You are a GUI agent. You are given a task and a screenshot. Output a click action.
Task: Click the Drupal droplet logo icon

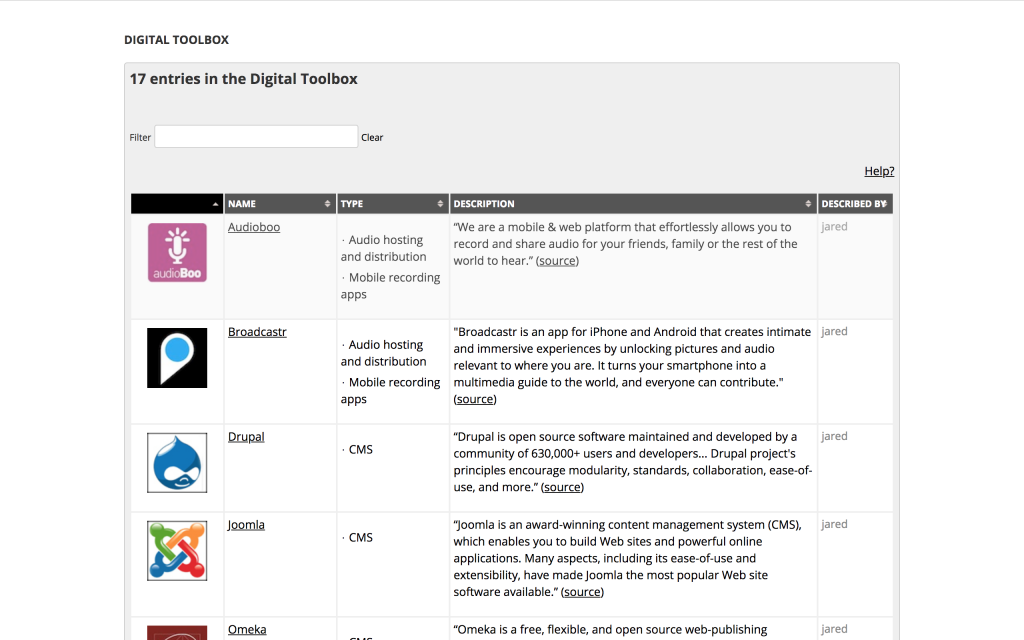[x=177, y=462]
